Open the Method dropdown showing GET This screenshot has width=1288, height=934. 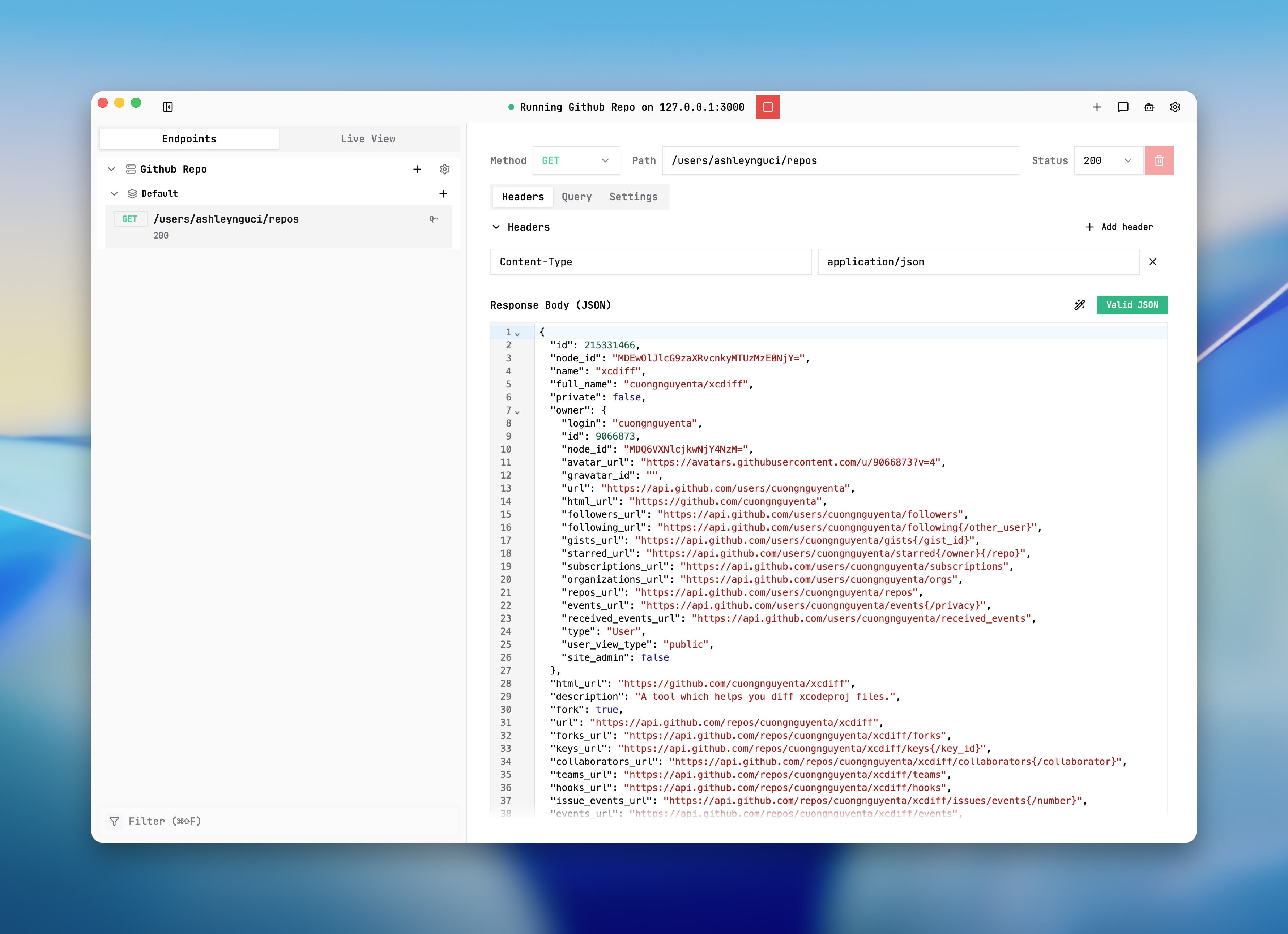pyautogui.click(x=576, y=160)
